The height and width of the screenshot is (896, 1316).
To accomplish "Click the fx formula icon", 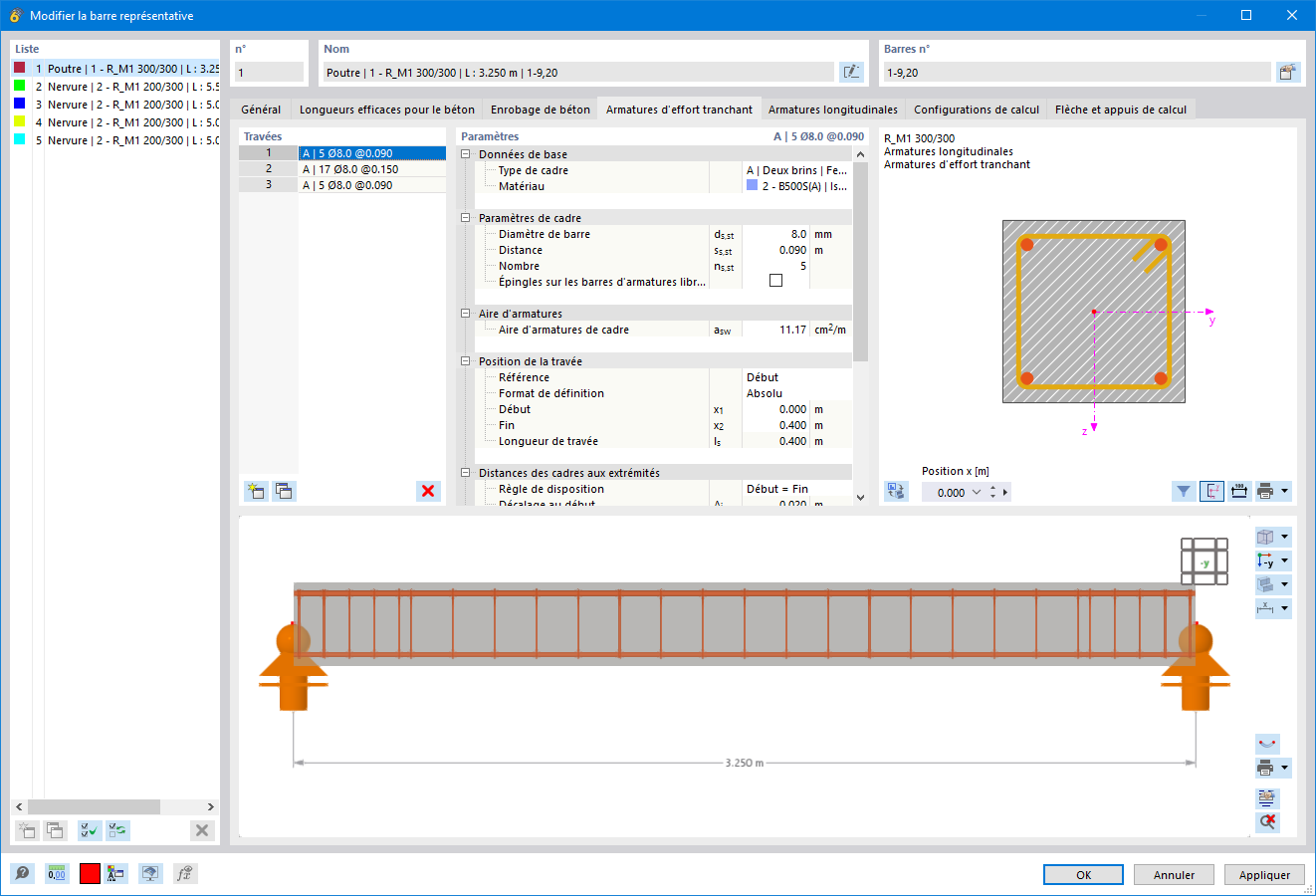I will pos(184,873).
